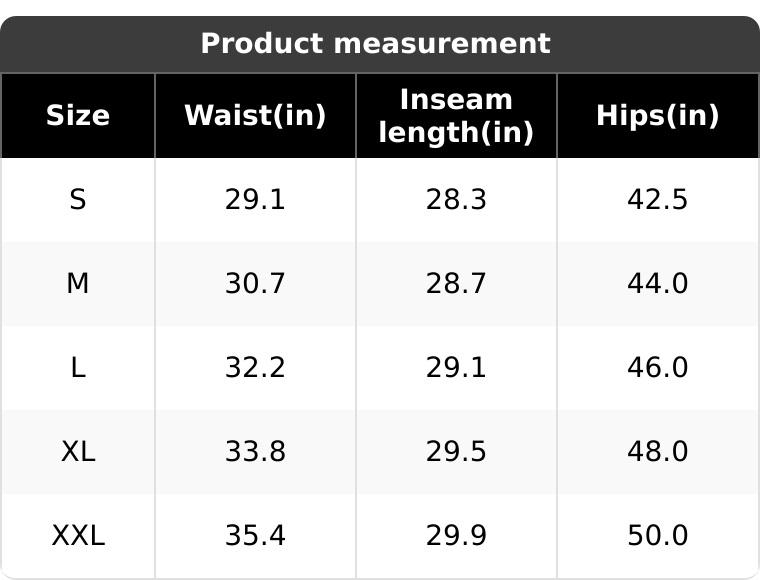Click the 28.3 inseam cell
760x580 pixels.
[456, 200]
